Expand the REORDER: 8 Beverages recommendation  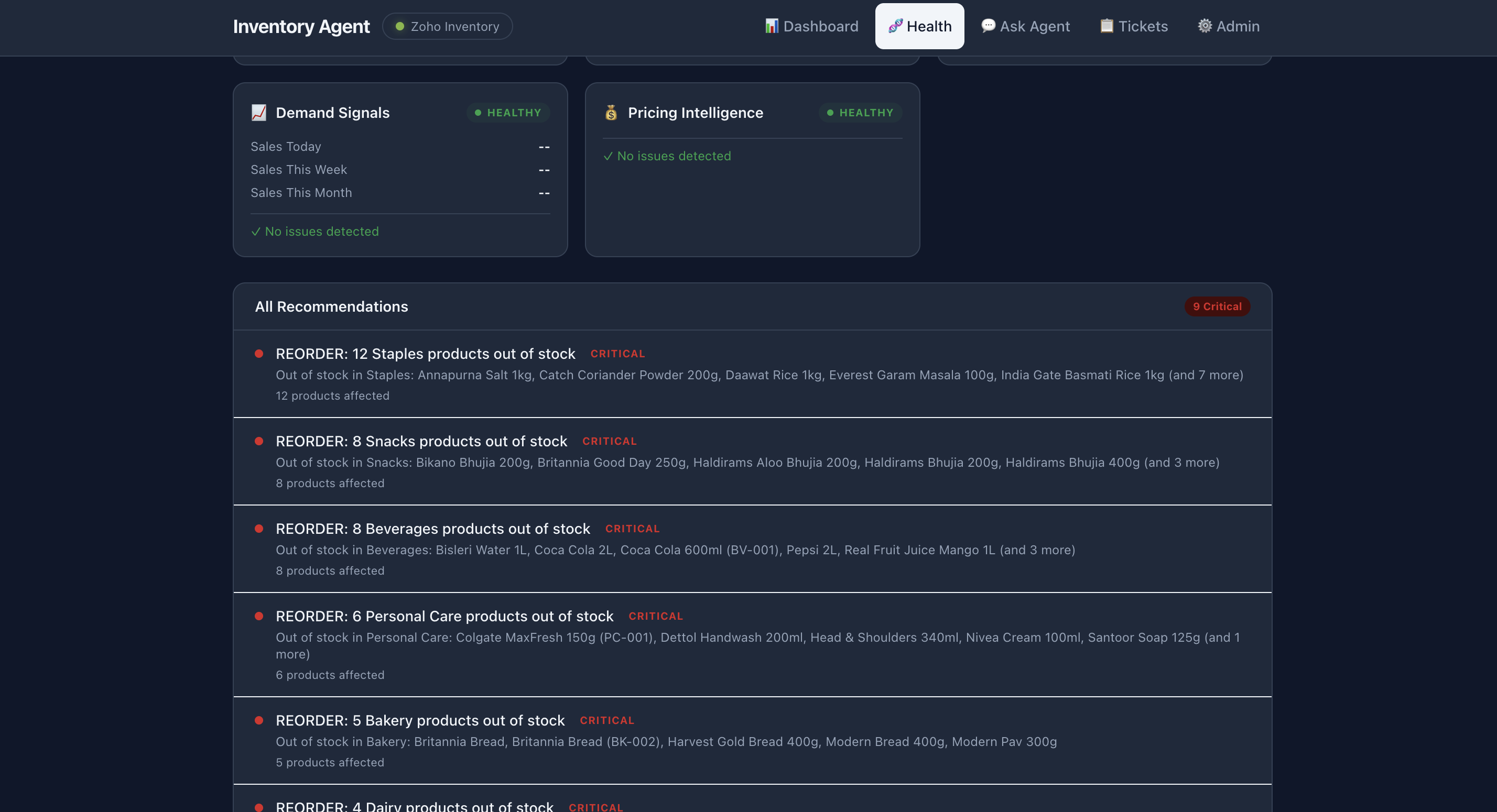click(x=432, y=529)
